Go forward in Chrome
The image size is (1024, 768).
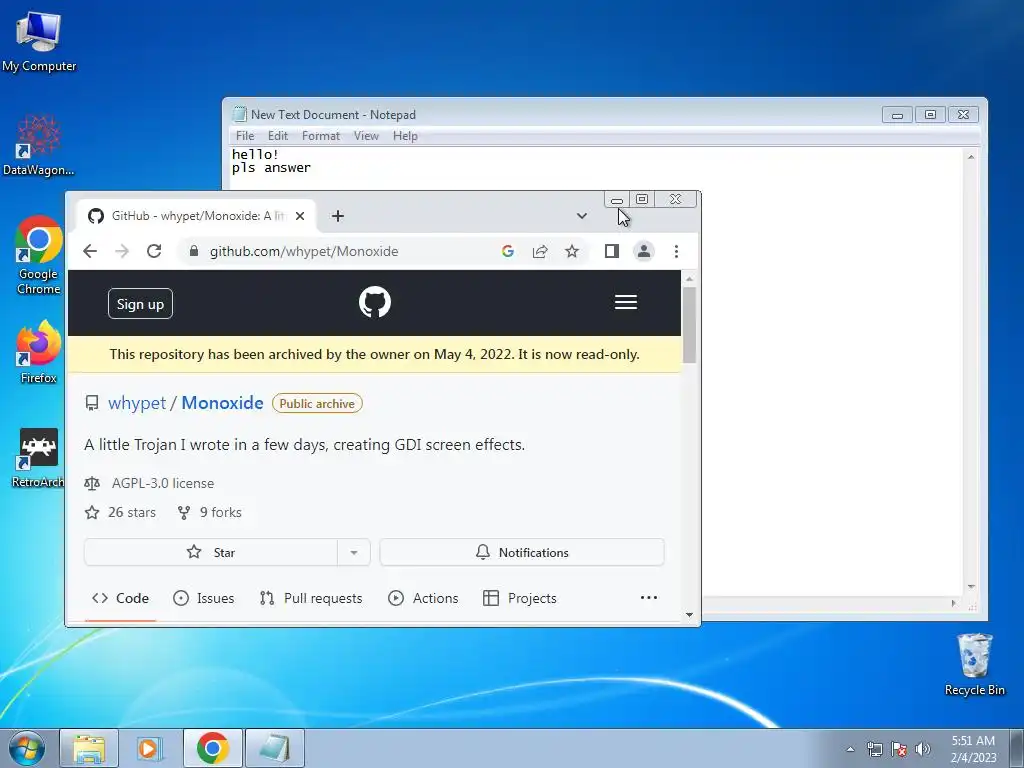(122, 251)
